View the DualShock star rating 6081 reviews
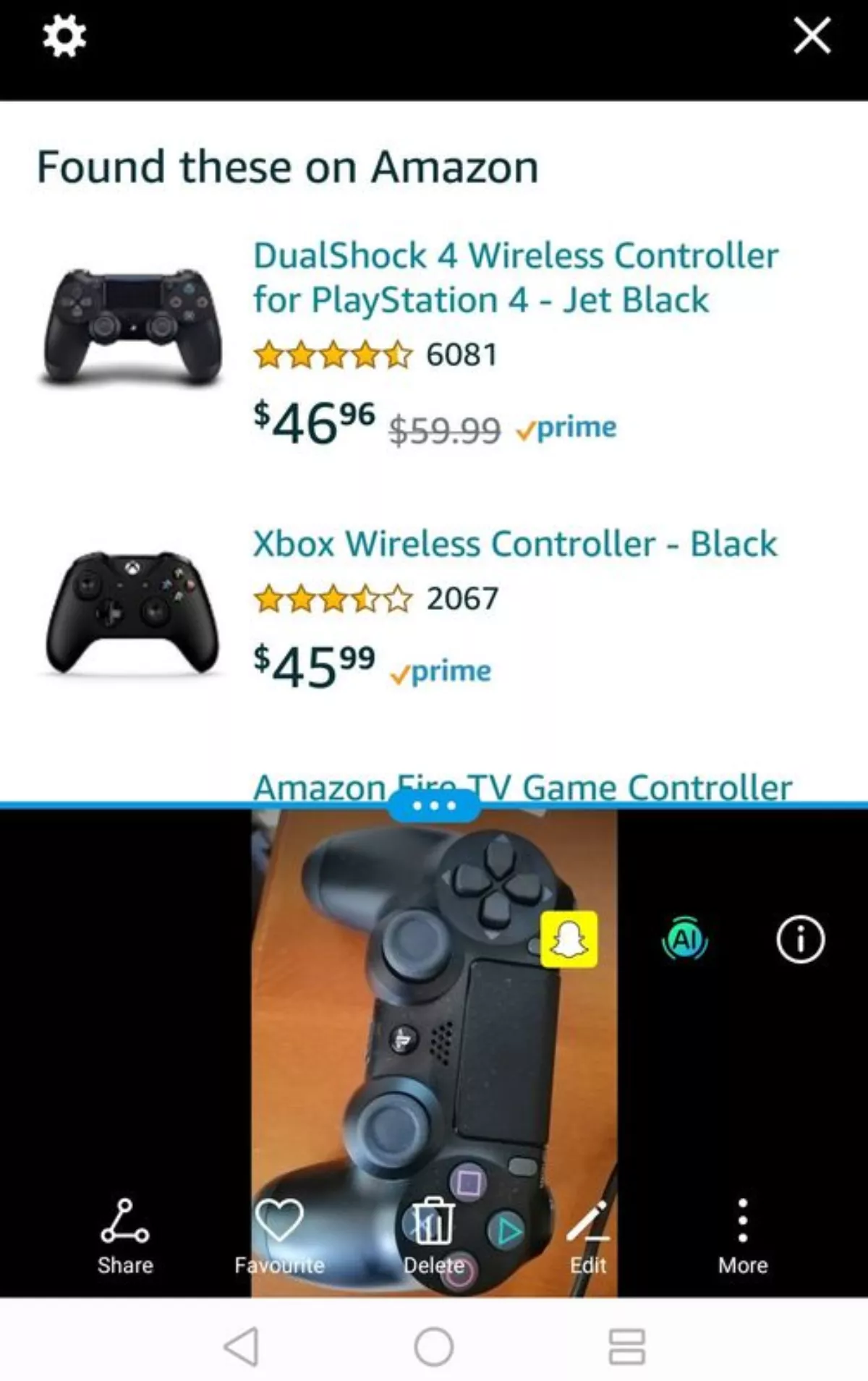Viewport: 868px width, 1381px height. click(375, 354)
